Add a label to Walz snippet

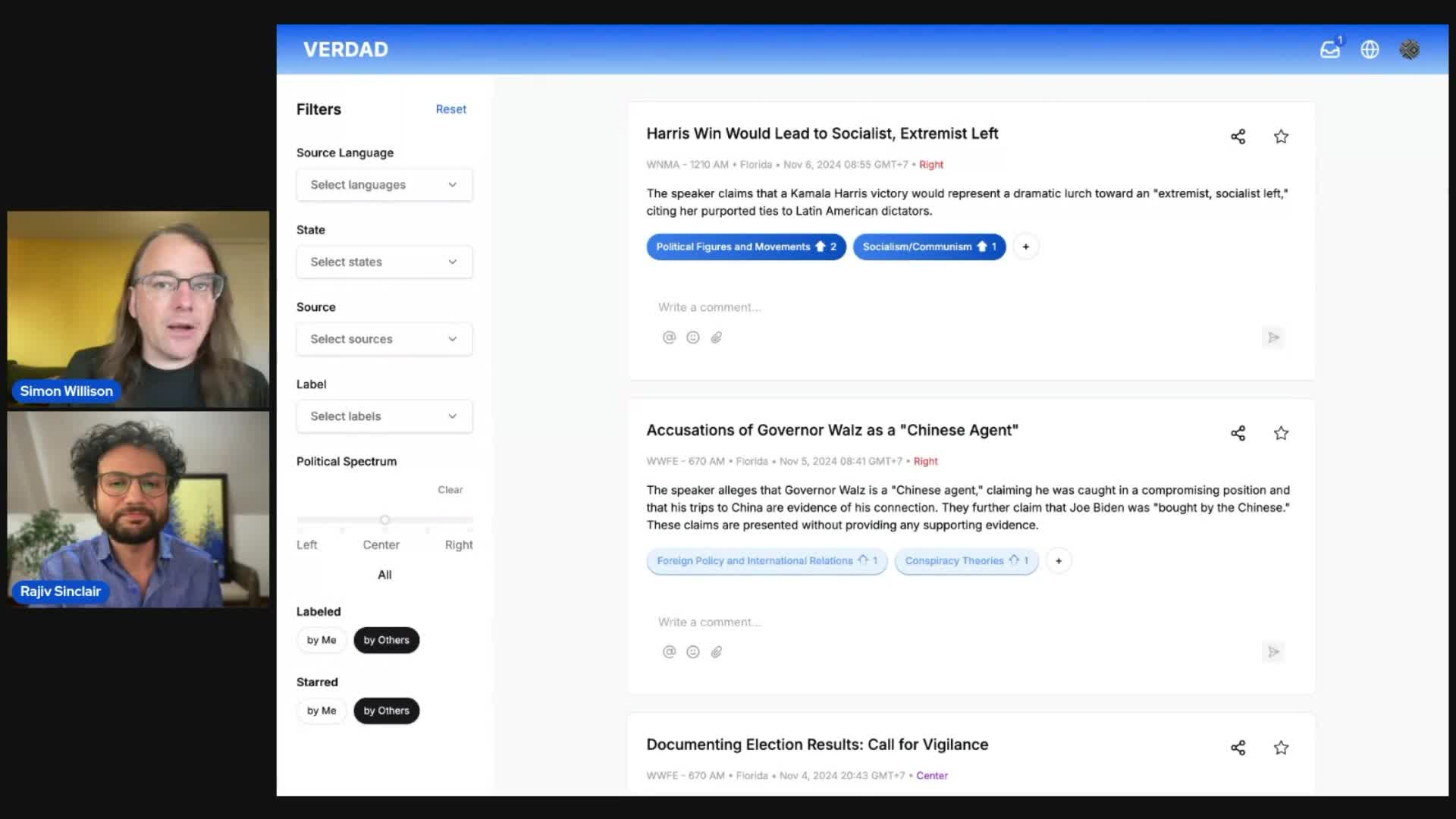click(x=1059, y=560)
